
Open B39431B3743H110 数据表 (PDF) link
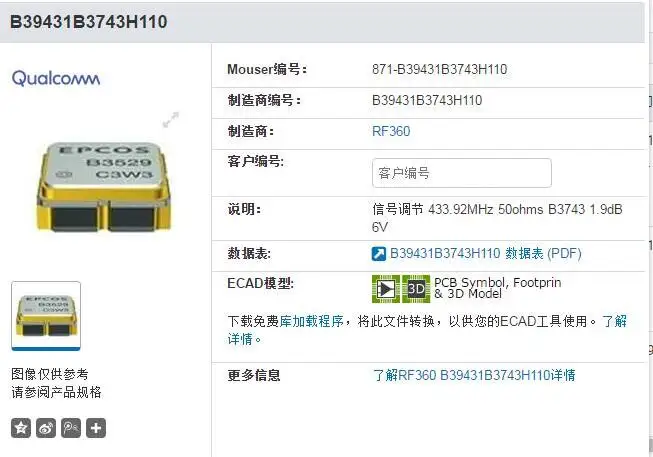click(486, 253)
